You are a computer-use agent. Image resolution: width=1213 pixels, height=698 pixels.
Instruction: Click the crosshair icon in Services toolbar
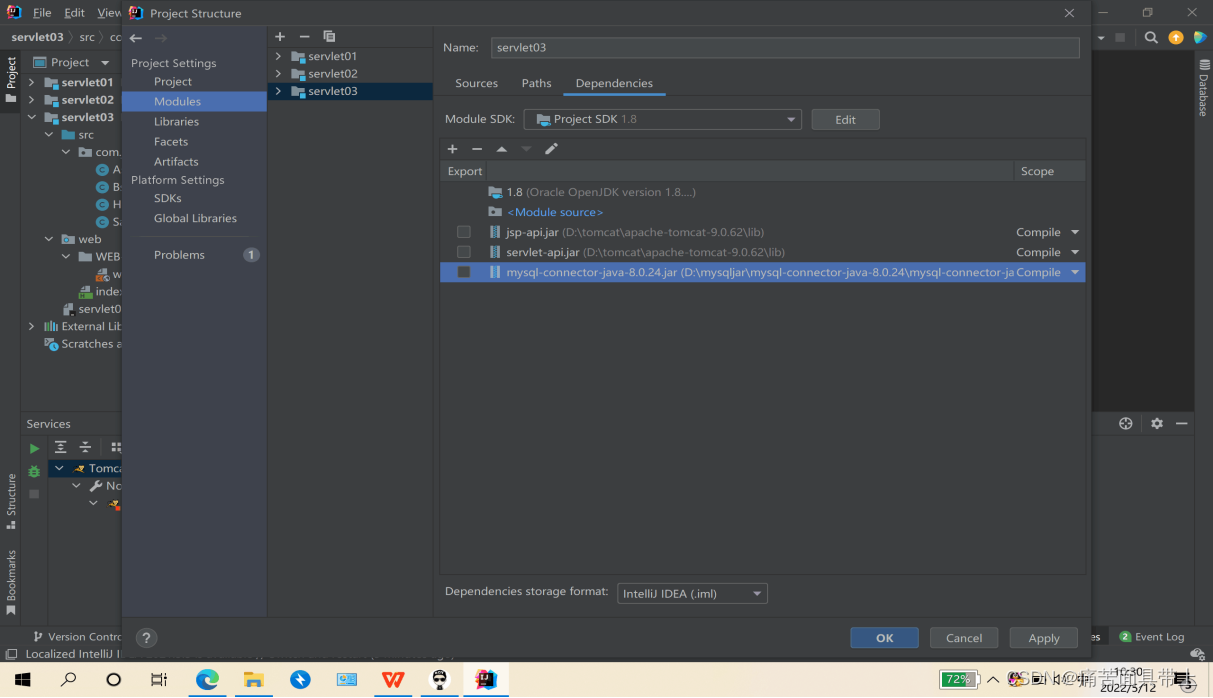point(1126,424)
